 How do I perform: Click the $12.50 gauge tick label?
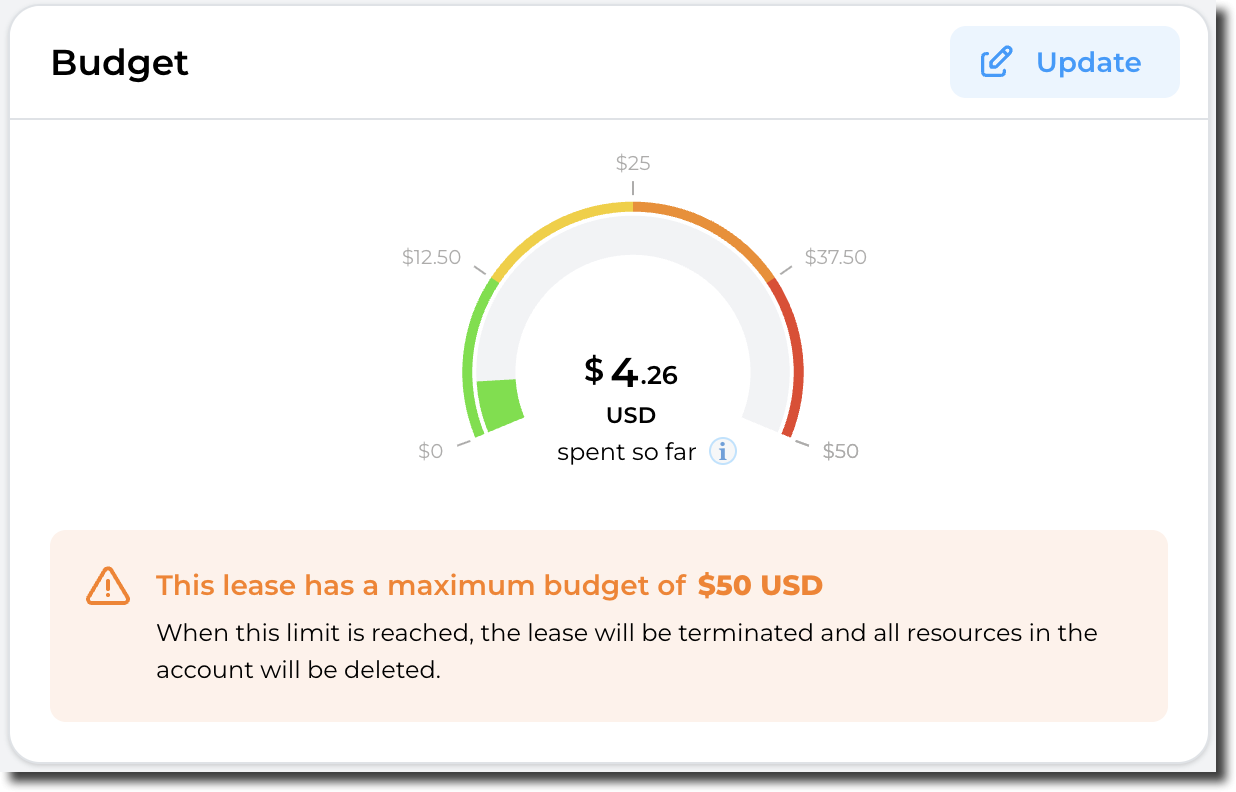[x=431, y=257]
